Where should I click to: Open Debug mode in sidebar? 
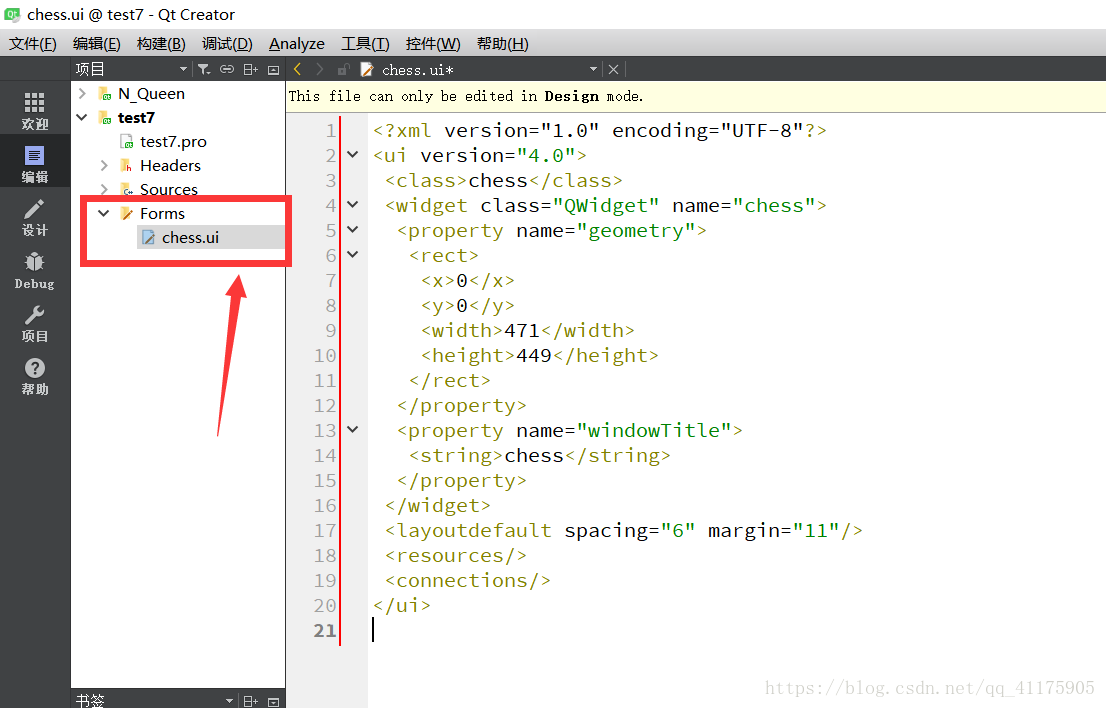point(35,271)
